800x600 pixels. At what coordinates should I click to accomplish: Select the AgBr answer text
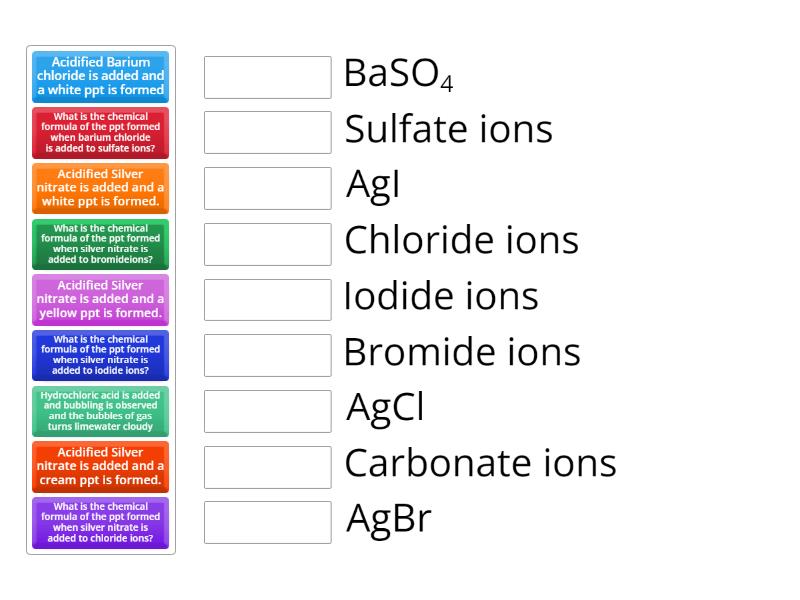[x=387, y=519]
